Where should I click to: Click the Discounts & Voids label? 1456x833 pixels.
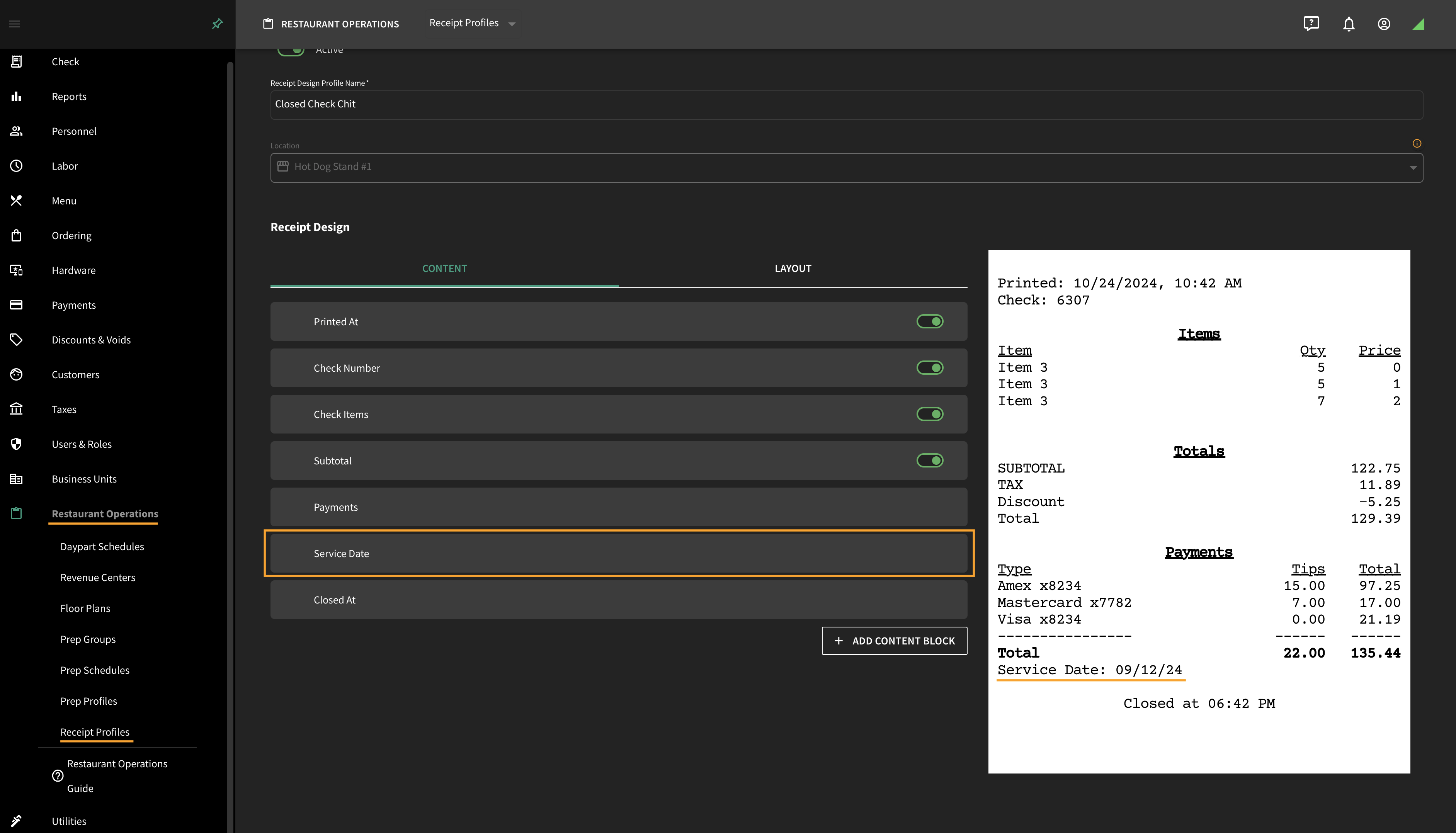coord(91,340)
